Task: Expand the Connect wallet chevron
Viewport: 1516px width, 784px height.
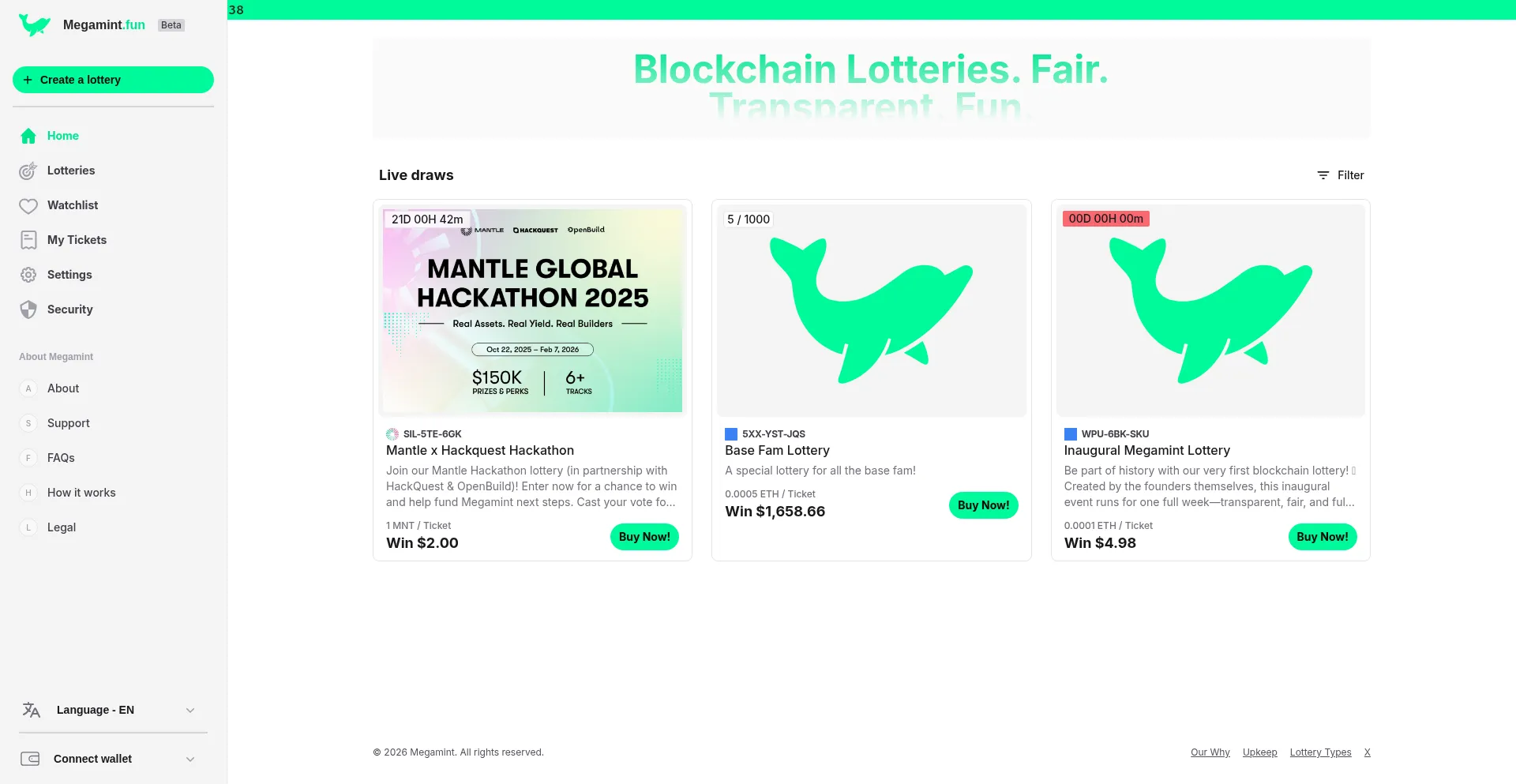Action: 189,760
